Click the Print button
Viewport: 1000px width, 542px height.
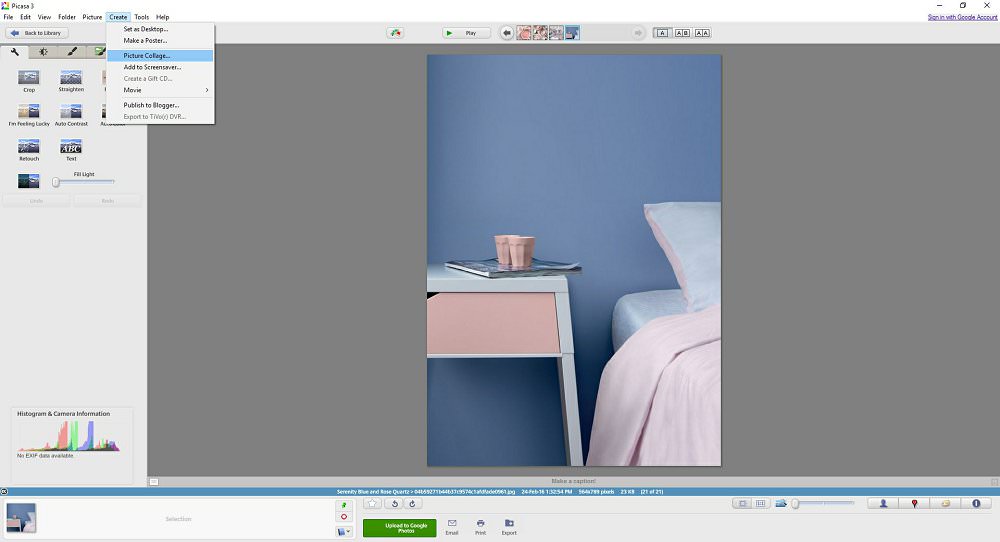[x=480, y=527]
